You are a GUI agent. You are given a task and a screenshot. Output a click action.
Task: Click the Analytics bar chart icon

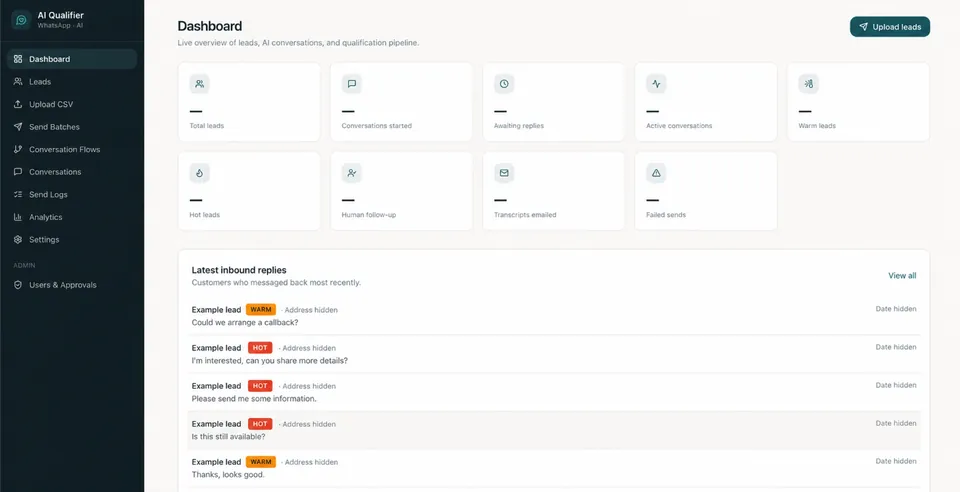(18, 217)
